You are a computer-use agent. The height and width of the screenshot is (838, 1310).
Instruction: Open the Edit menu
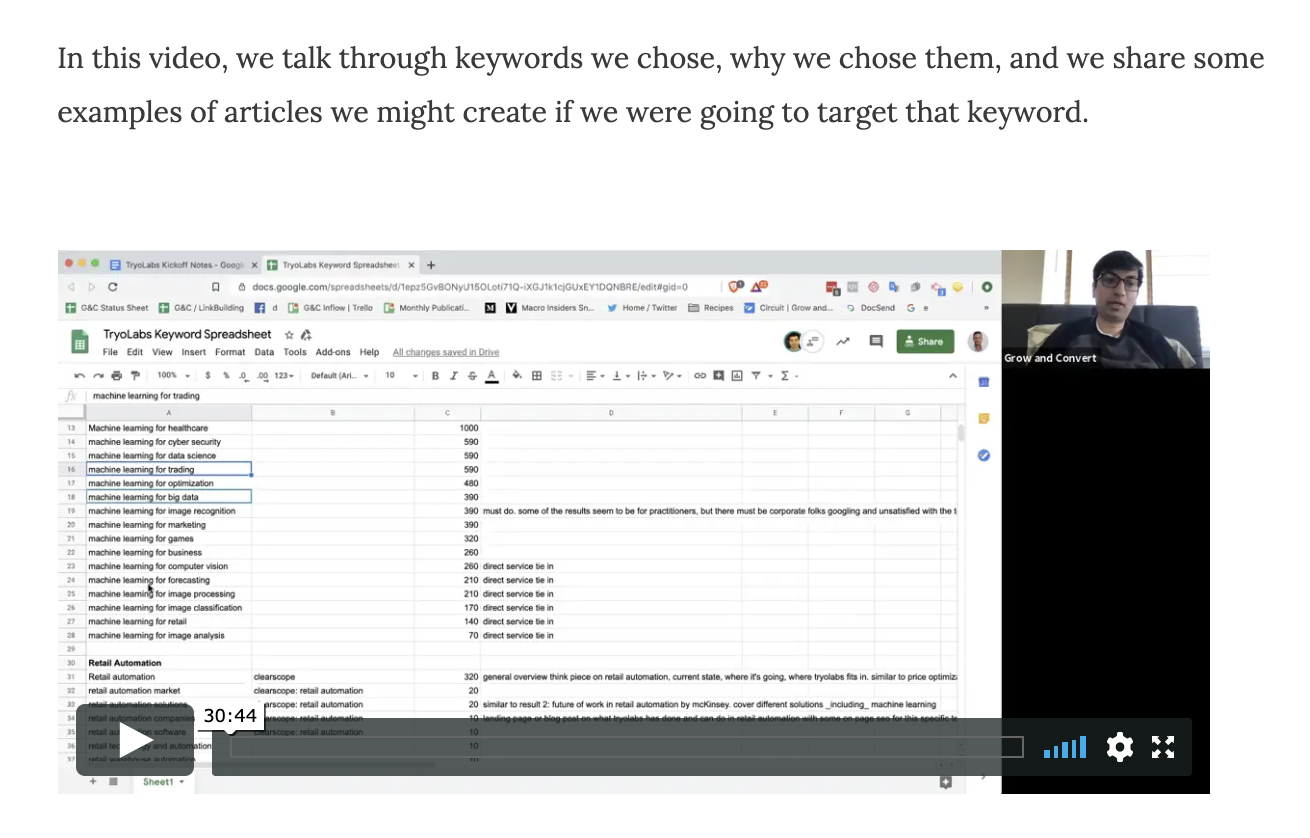click(x=135, y=352)
